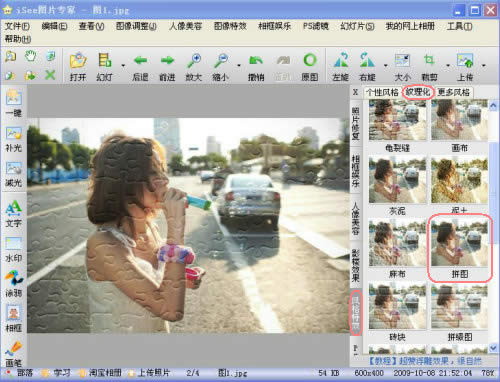The height and width of the screenshot is (382, 500).
Task: Open the 图像调整 menu
Action: point(136,26)
